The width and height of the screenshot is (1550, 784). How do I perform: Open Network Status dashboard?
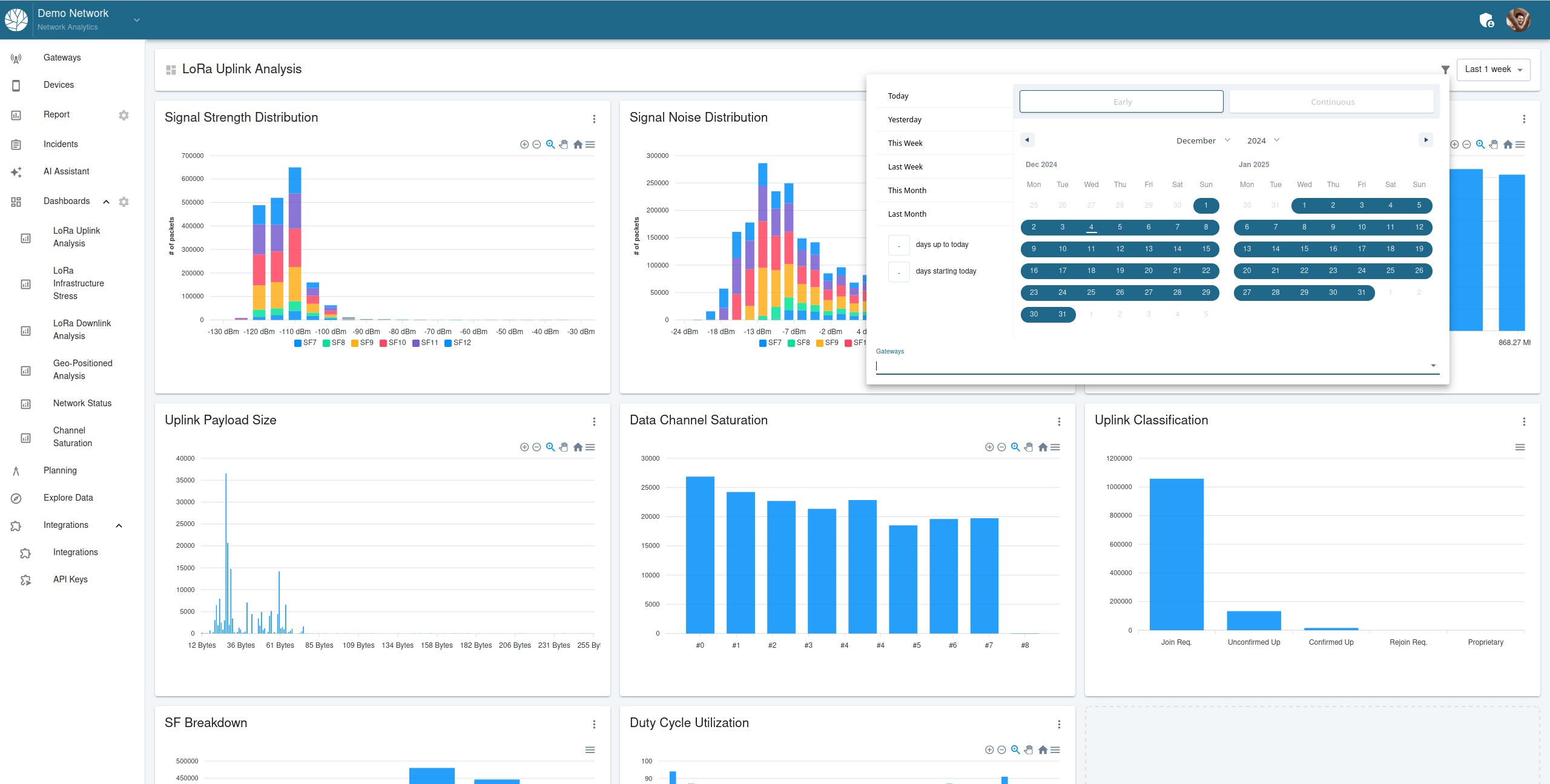tap(82, 403)
